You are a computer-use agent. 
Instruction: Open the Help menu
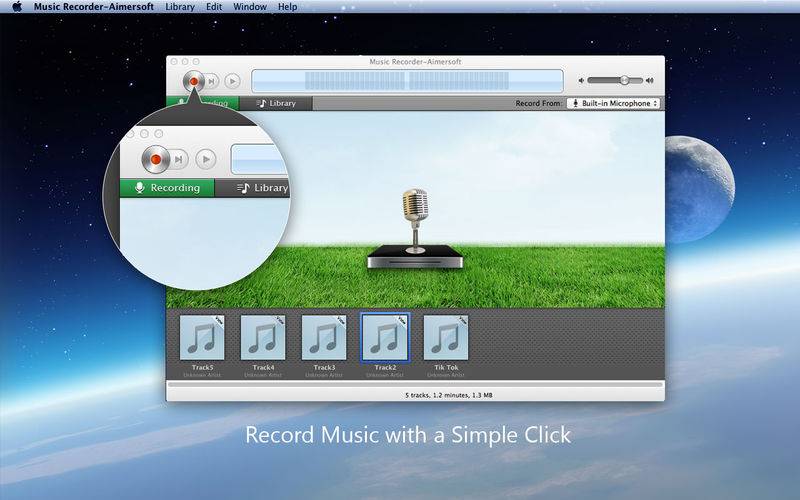(x=287, y=7)
